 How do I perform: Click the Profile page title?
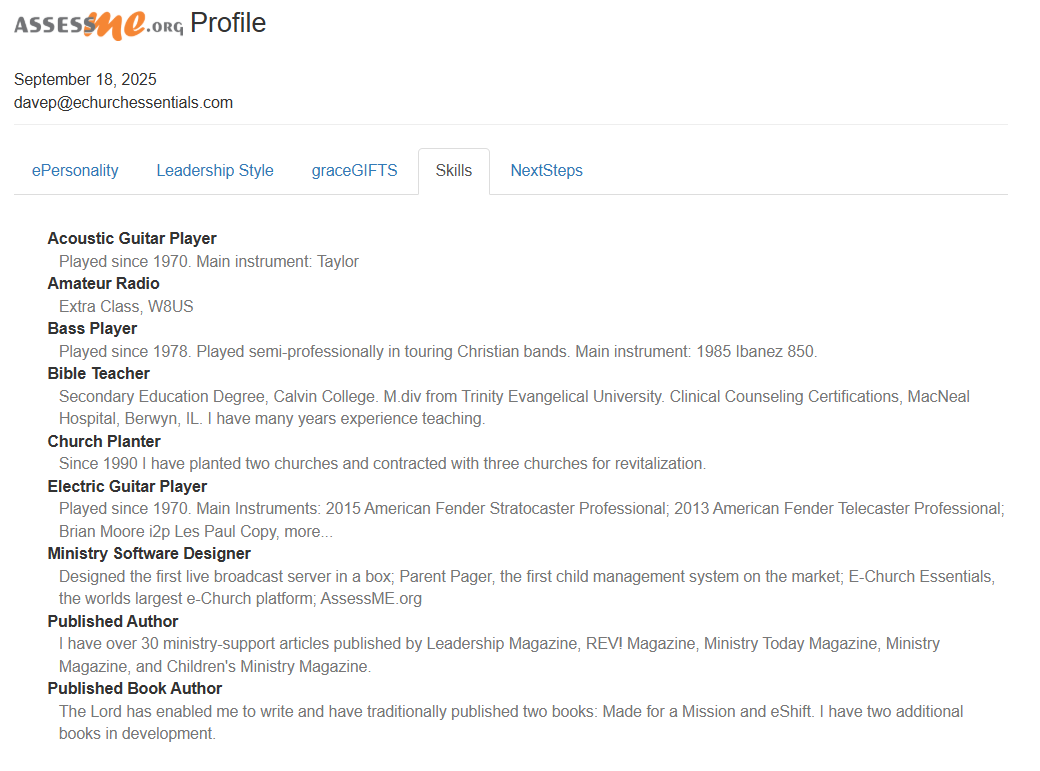pos(228,23)
